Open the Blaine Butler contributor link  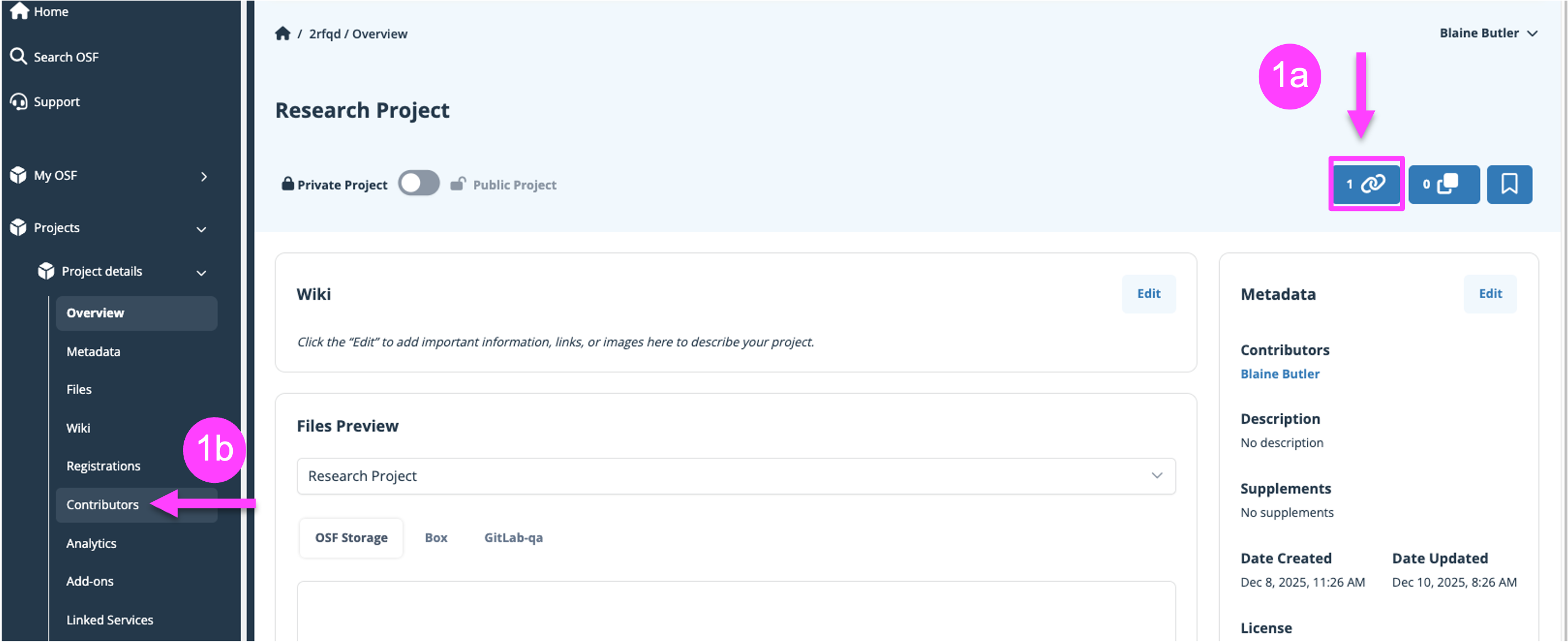click(x=1279, y=374)
